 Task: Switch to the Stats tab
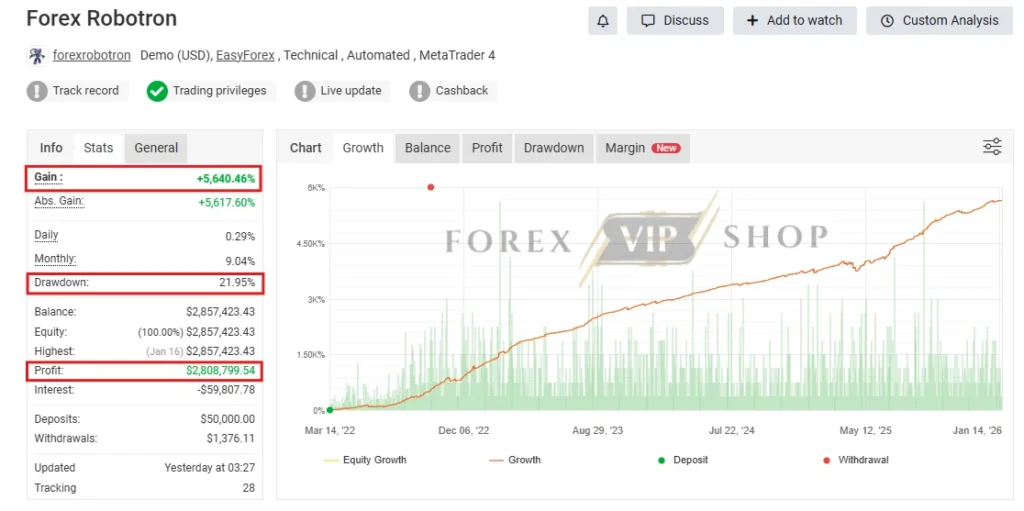[98, 148]
